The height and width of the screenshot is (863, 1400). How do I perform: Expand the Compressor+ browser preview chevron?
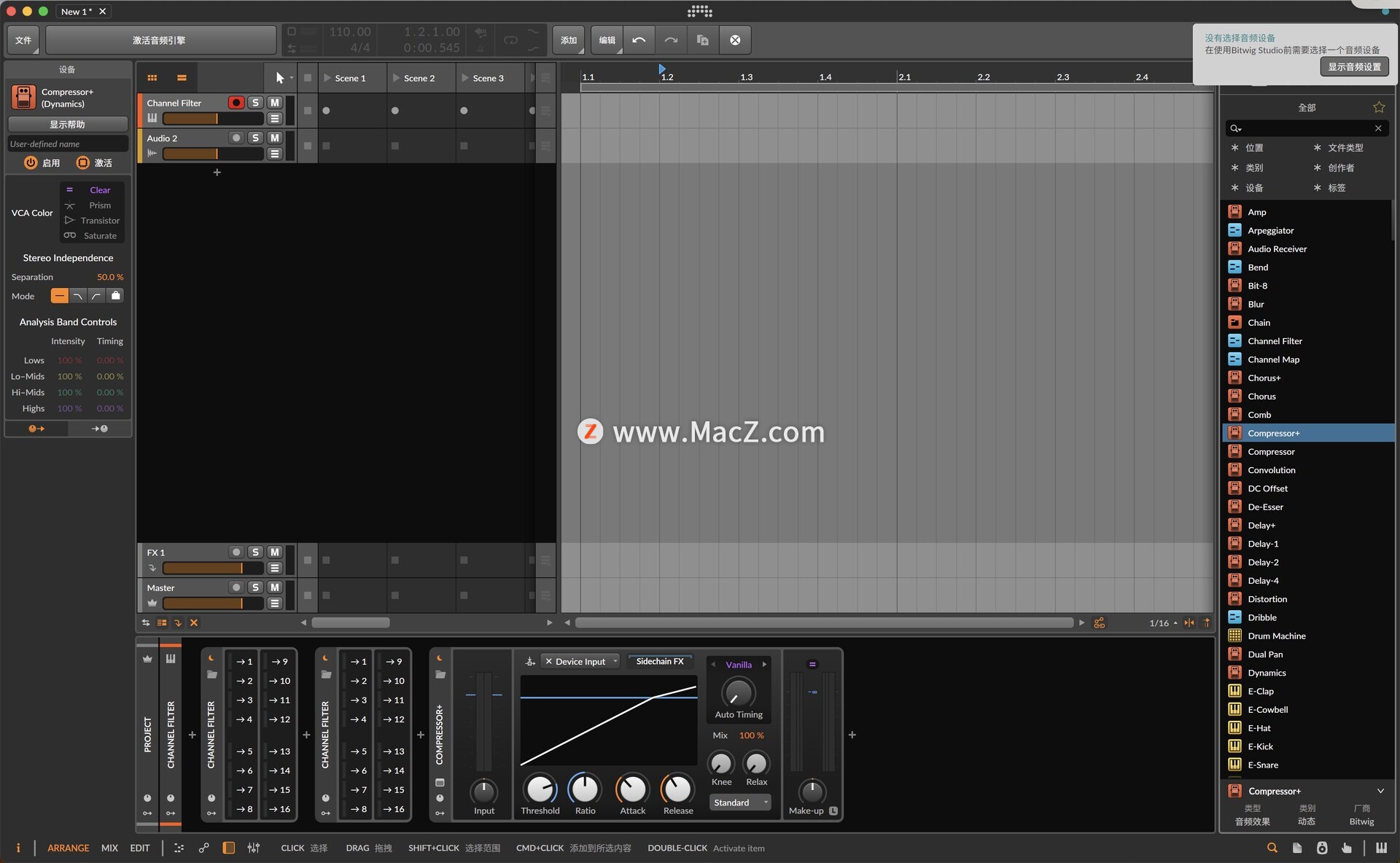1380,791
